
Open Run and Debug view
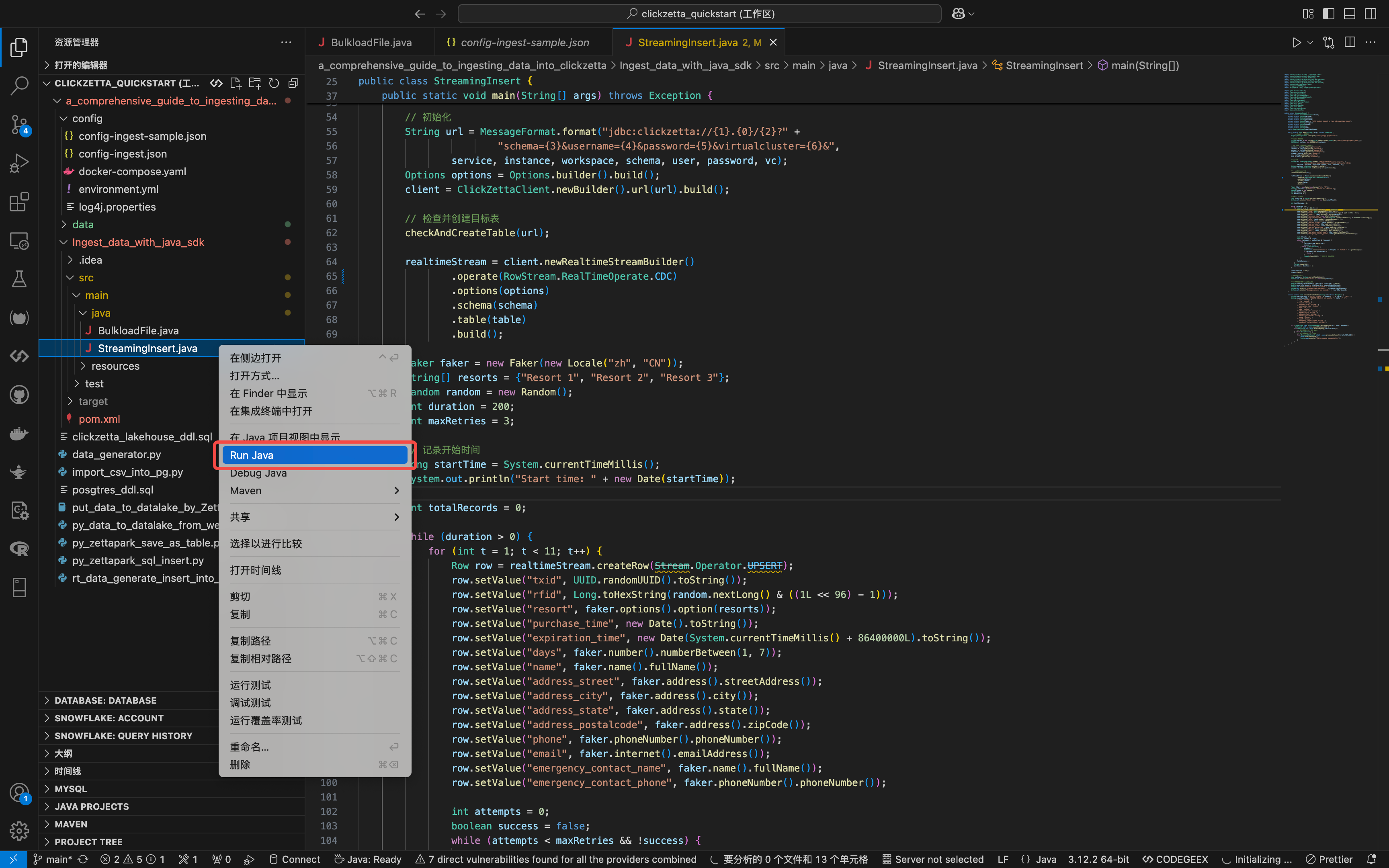click(x=19, y=163)
